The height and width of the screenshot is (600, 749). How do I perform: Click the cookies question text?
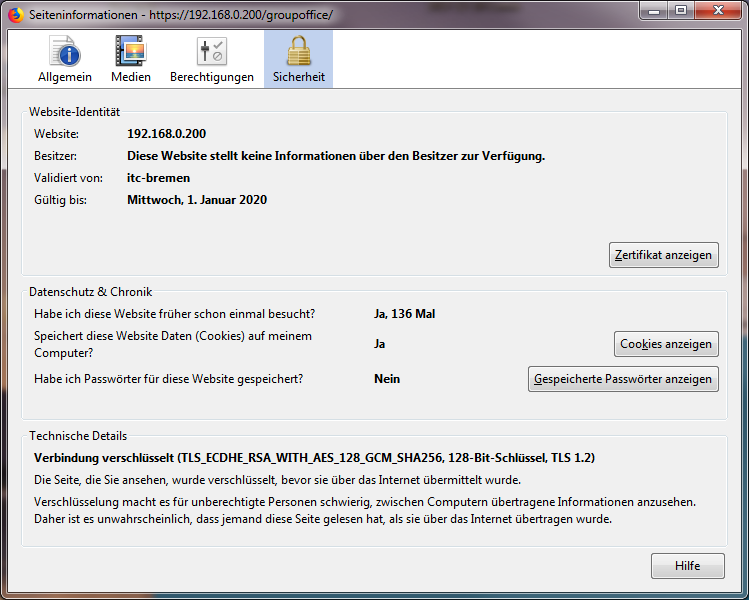coord(172,344)
